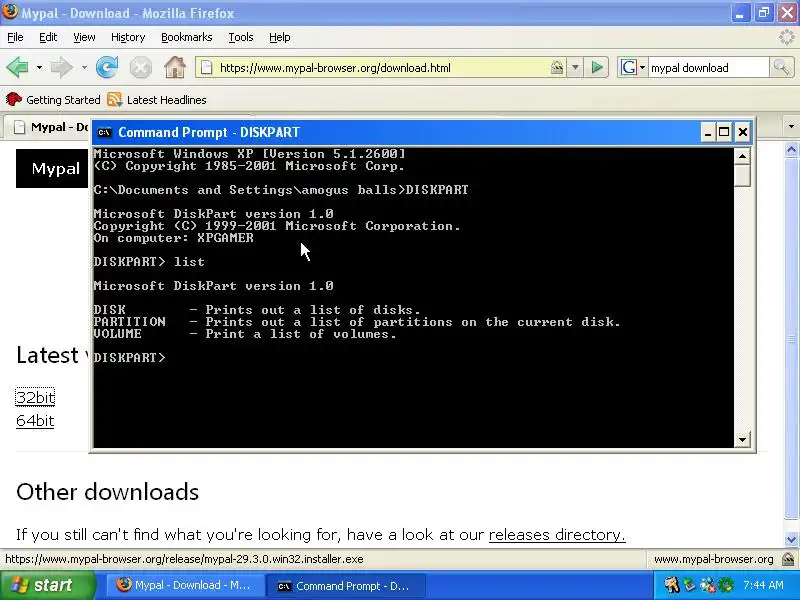
Task: Click first system tray icon
Action: point(672,585)
